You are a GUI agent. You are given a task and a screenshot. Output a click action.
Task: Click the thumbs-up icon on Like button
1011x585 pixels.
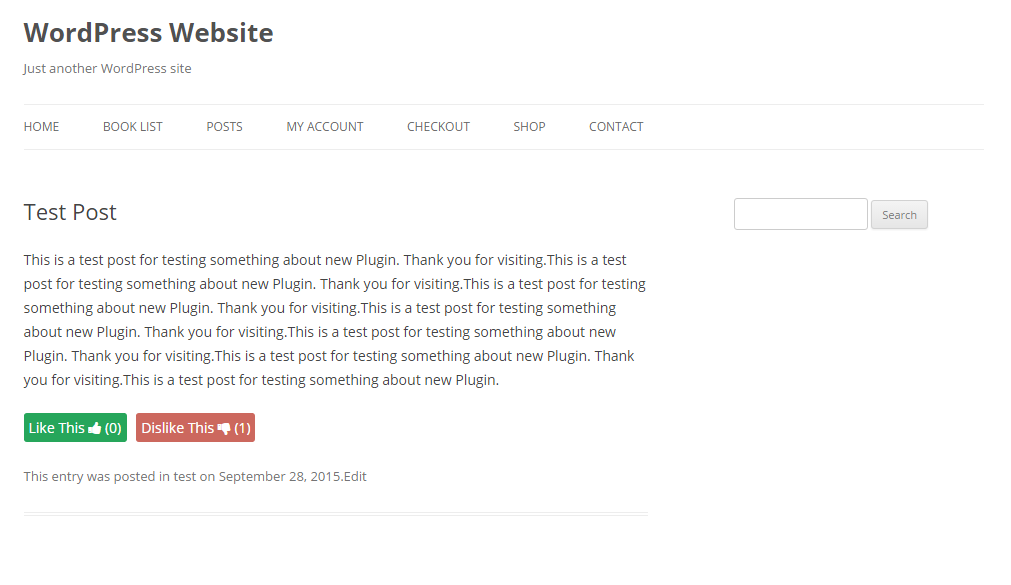click(x=95, y=428)
